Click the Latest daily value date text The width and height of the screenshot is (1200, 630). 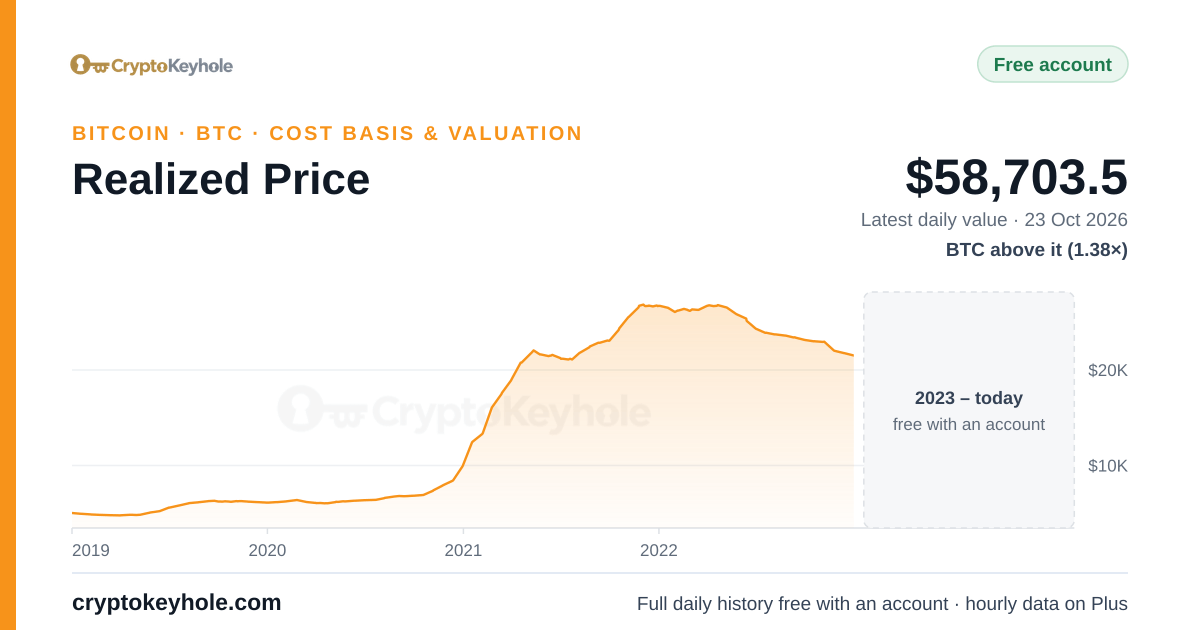(x=994, y=220)
